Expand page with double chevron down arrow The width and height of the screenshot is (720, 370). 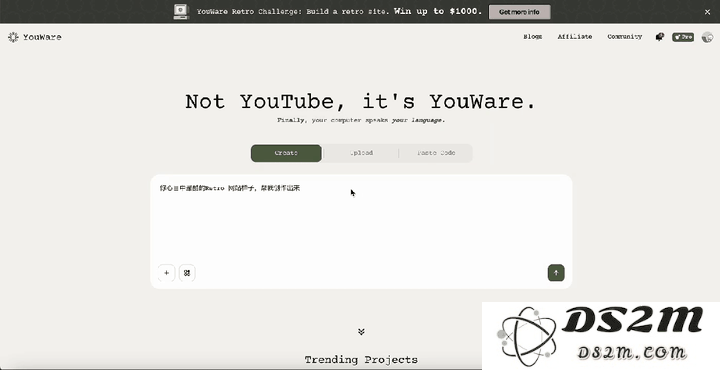[361, 331]
